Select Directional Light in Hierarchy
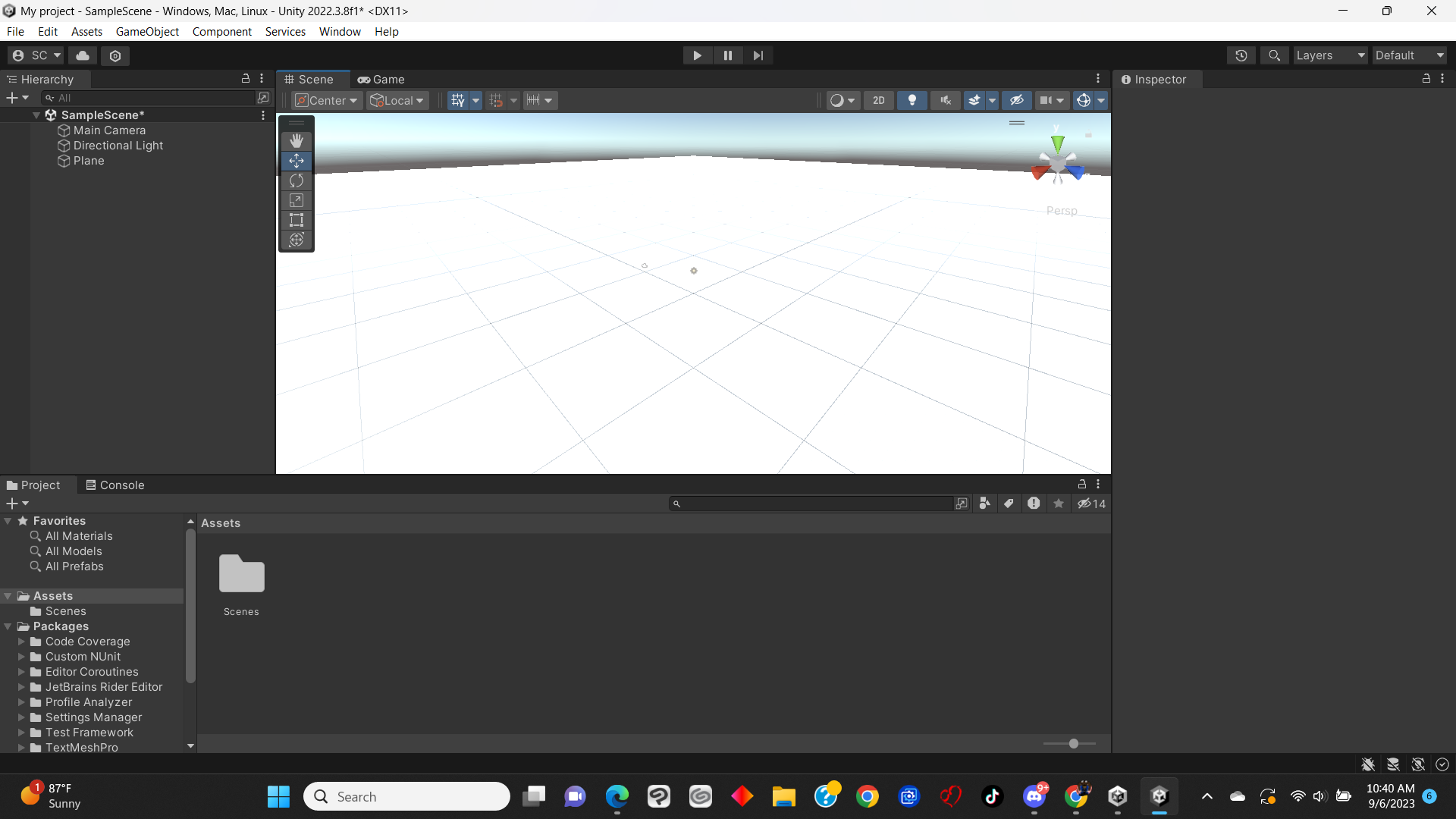1456x819 pixels. coord(118,146)
